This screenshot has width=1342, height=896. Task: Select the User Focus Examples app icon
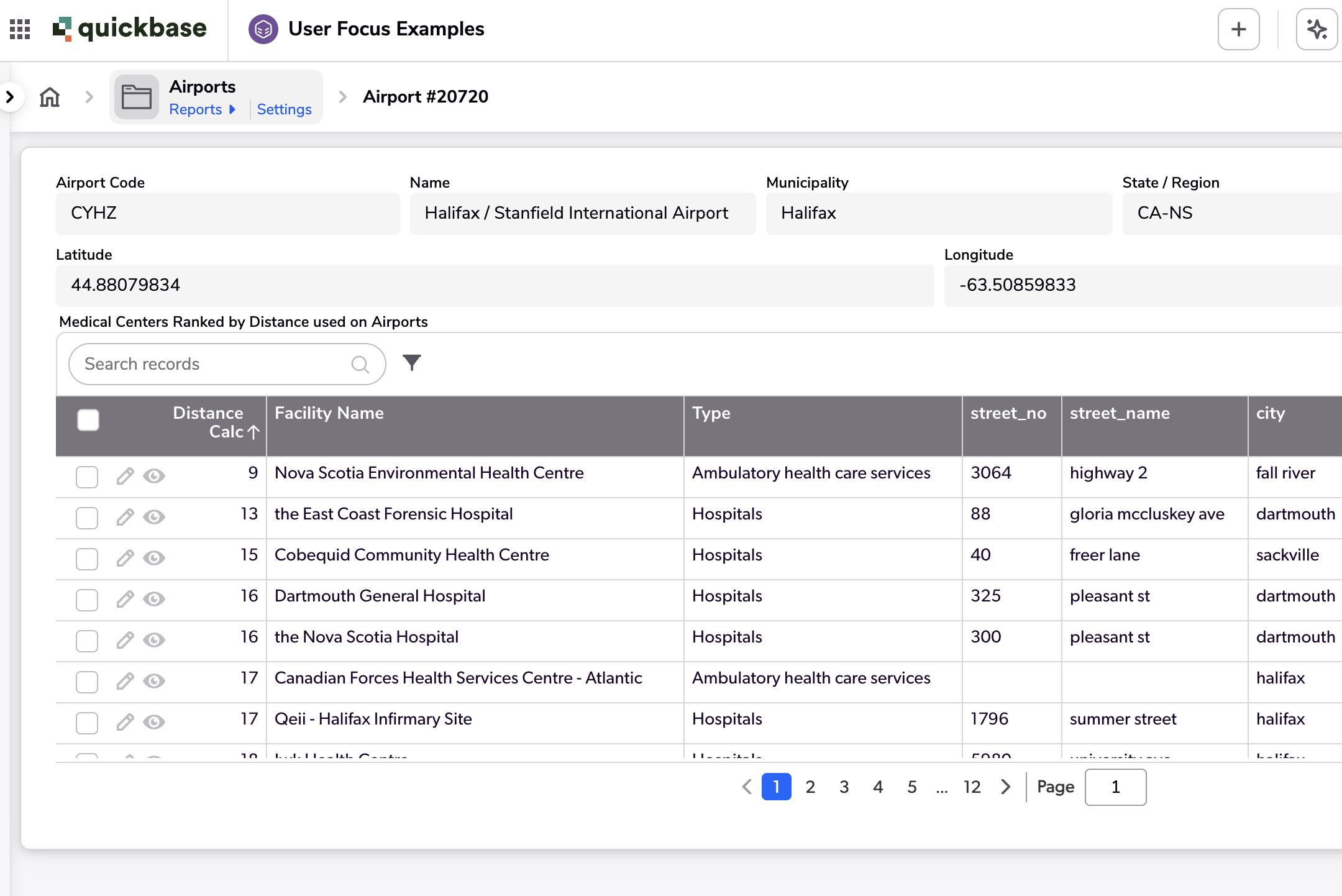[263, 28]
